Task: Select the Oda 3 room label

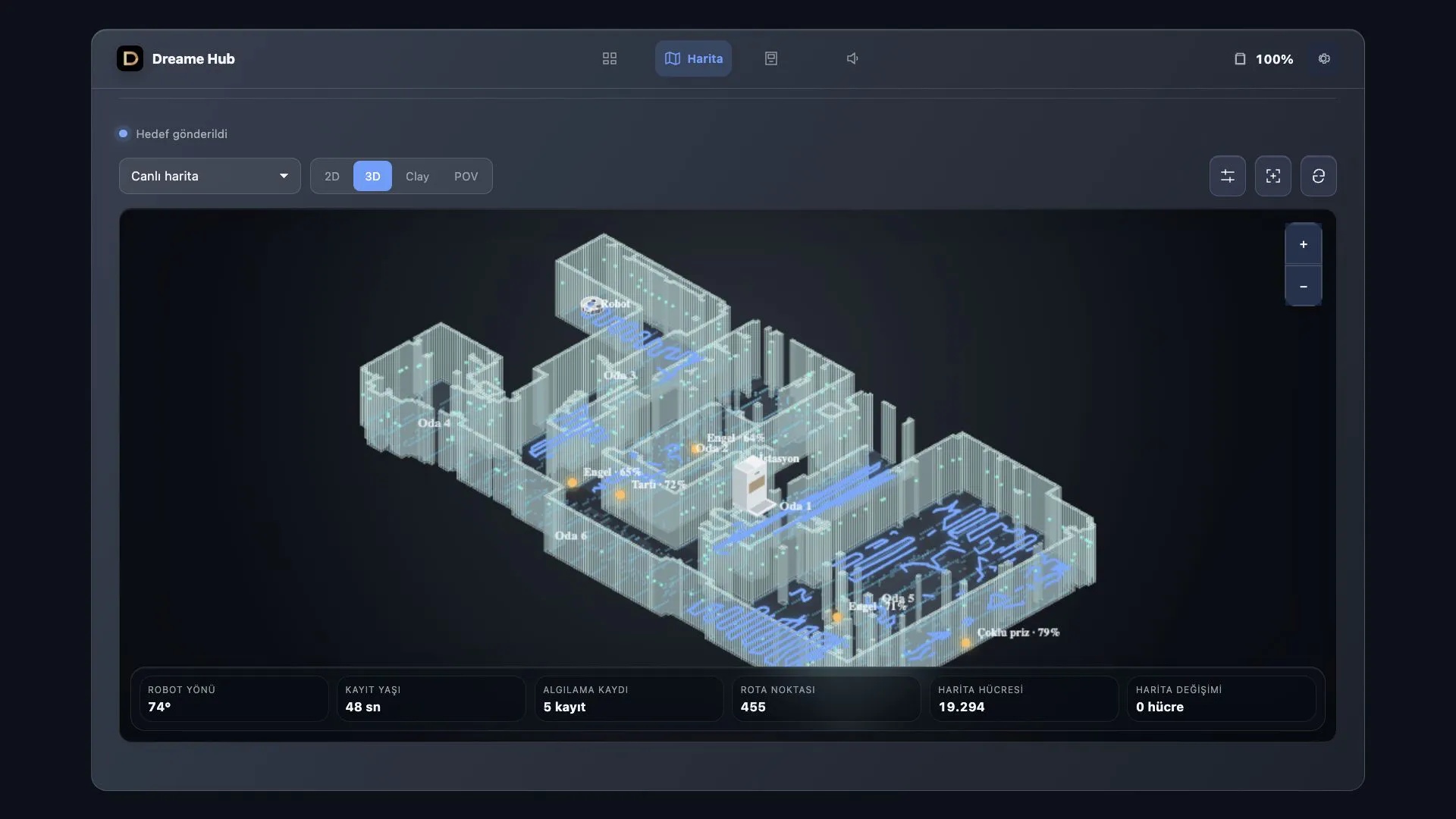Action: [x=620, y=375]
